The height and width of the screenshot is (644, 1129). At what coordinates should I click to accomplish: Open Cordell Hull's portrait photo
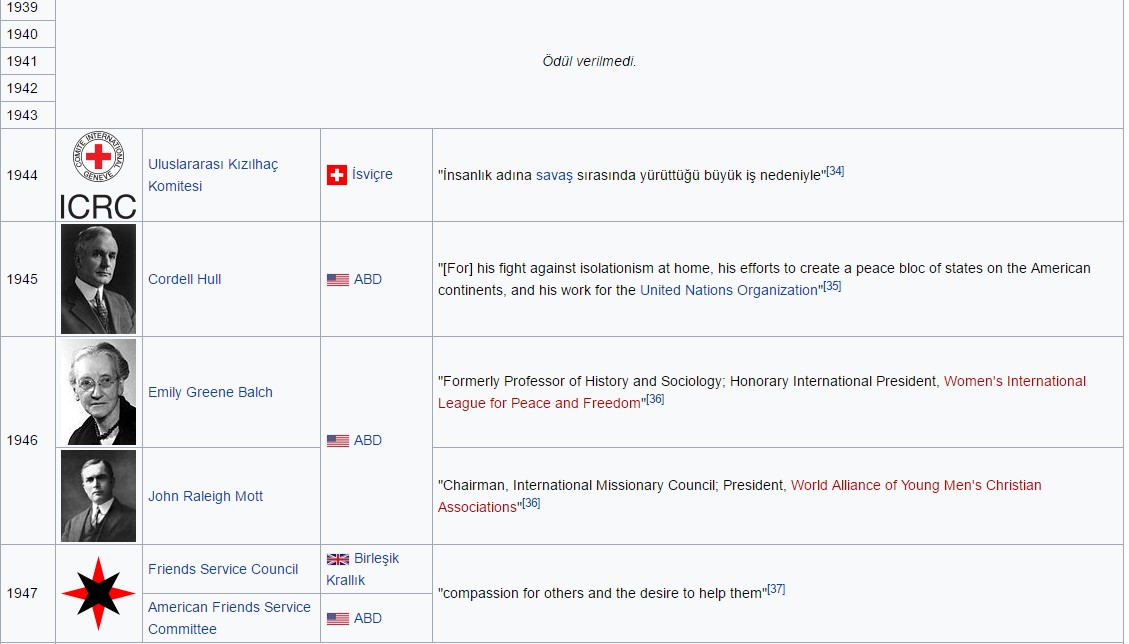(98, 279)
